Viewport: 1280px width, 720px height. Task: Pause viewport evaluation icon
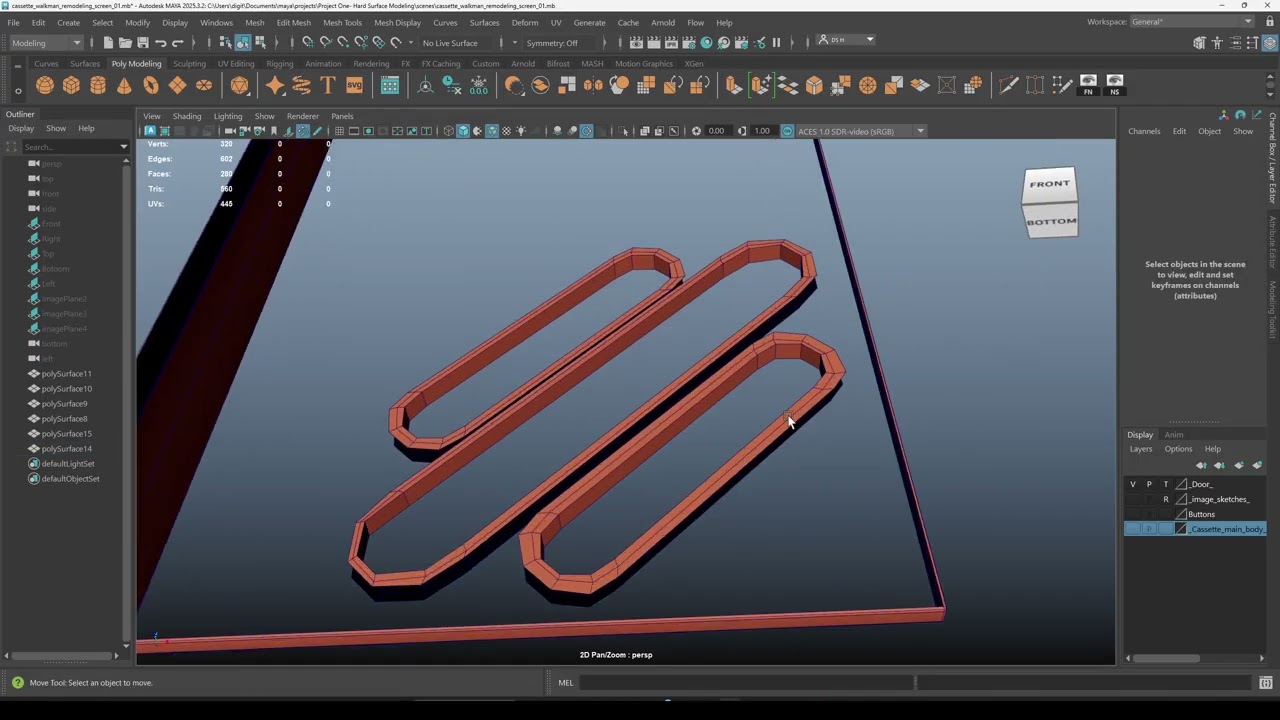[x=776, y=42]
